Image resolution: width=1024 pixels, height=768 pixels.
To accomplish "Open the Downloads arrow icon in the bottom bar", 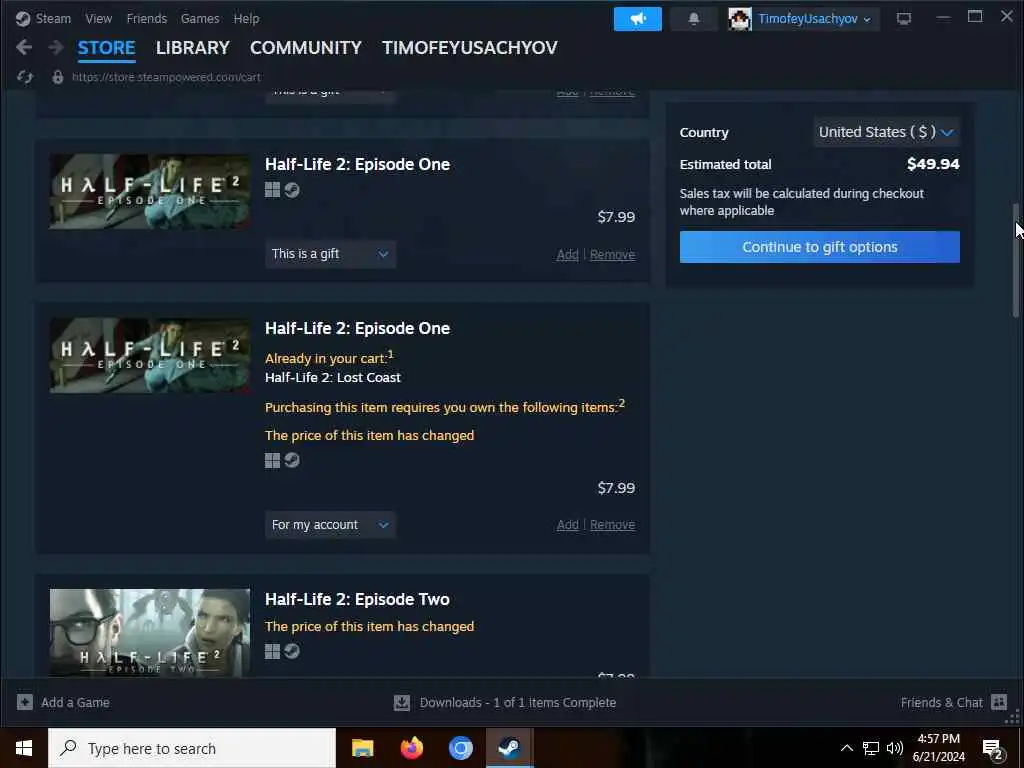I will [x=402, y=703].
